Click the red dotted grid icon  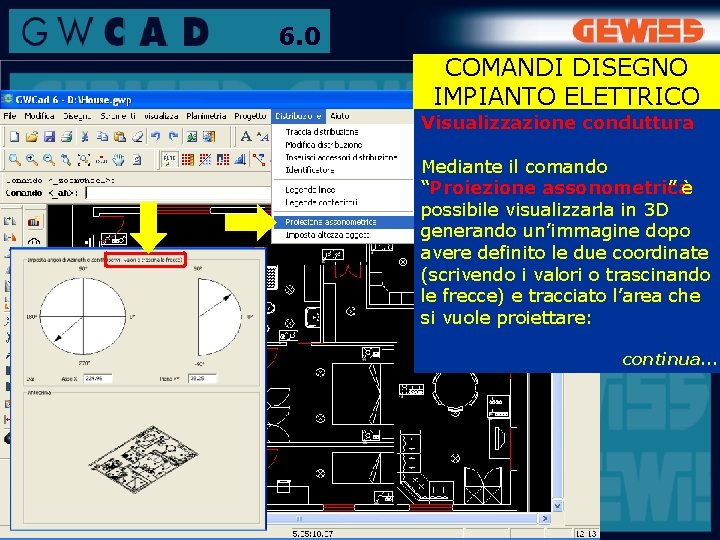coord(187,159)
